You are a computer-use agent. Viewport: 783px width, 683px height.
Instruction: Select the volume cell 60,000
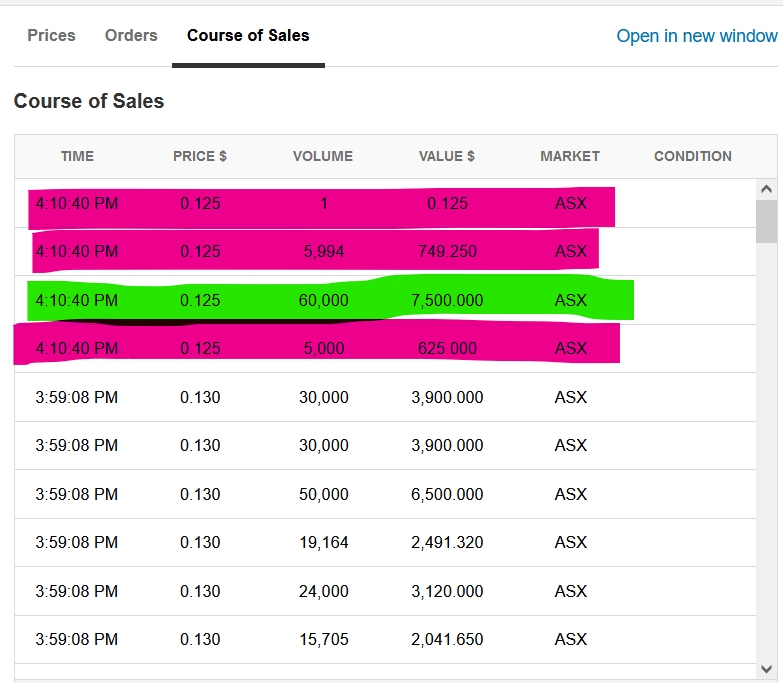(324, 300)
